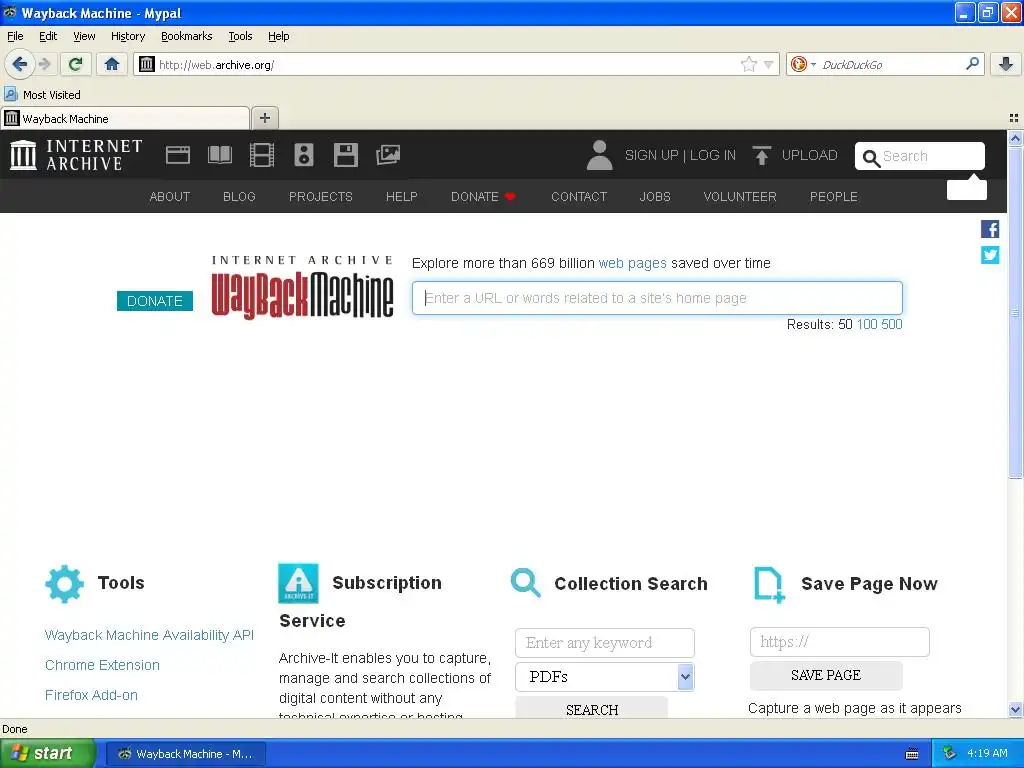Open the Downloads arrow button

click(x=1006, y=64)
